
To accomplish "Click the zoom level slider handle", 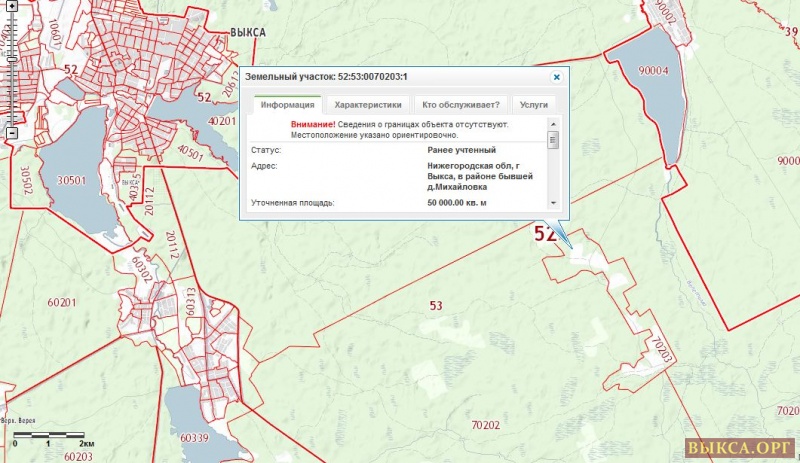I will tap(11, 60).
